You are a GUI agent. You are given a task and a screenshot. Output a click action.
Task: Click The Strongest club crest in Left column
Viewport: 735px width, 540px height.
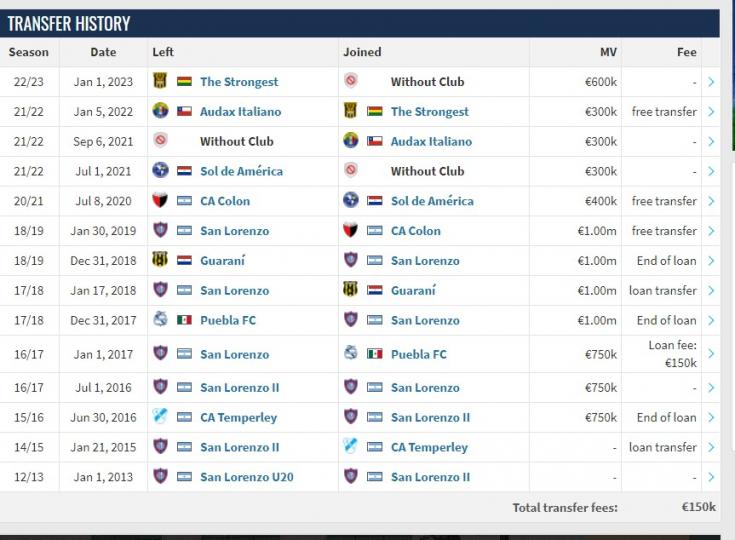pyautogui.click(x=160, y=82)
